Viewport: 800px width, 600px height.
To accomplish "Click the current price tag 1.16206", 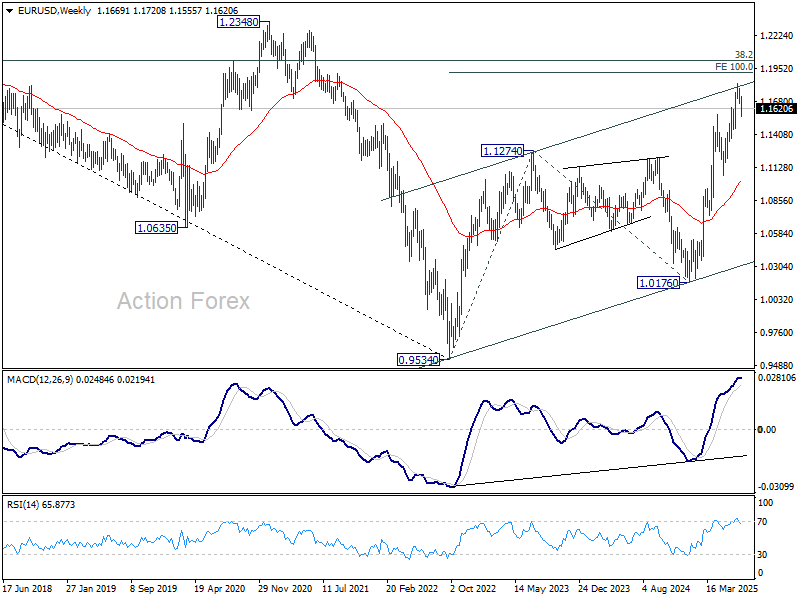I will point(777,109).
